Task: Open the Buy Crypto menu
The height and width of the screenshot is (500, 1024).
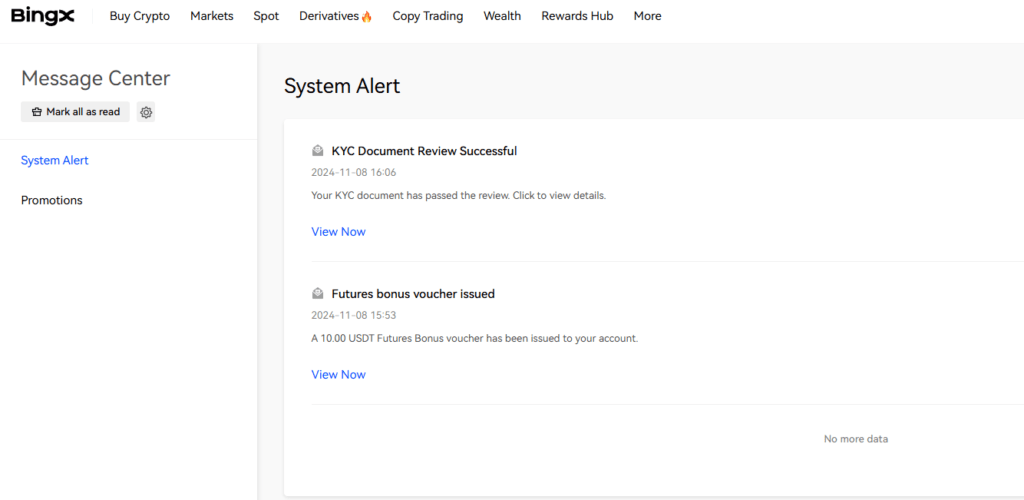Action: 140,16
